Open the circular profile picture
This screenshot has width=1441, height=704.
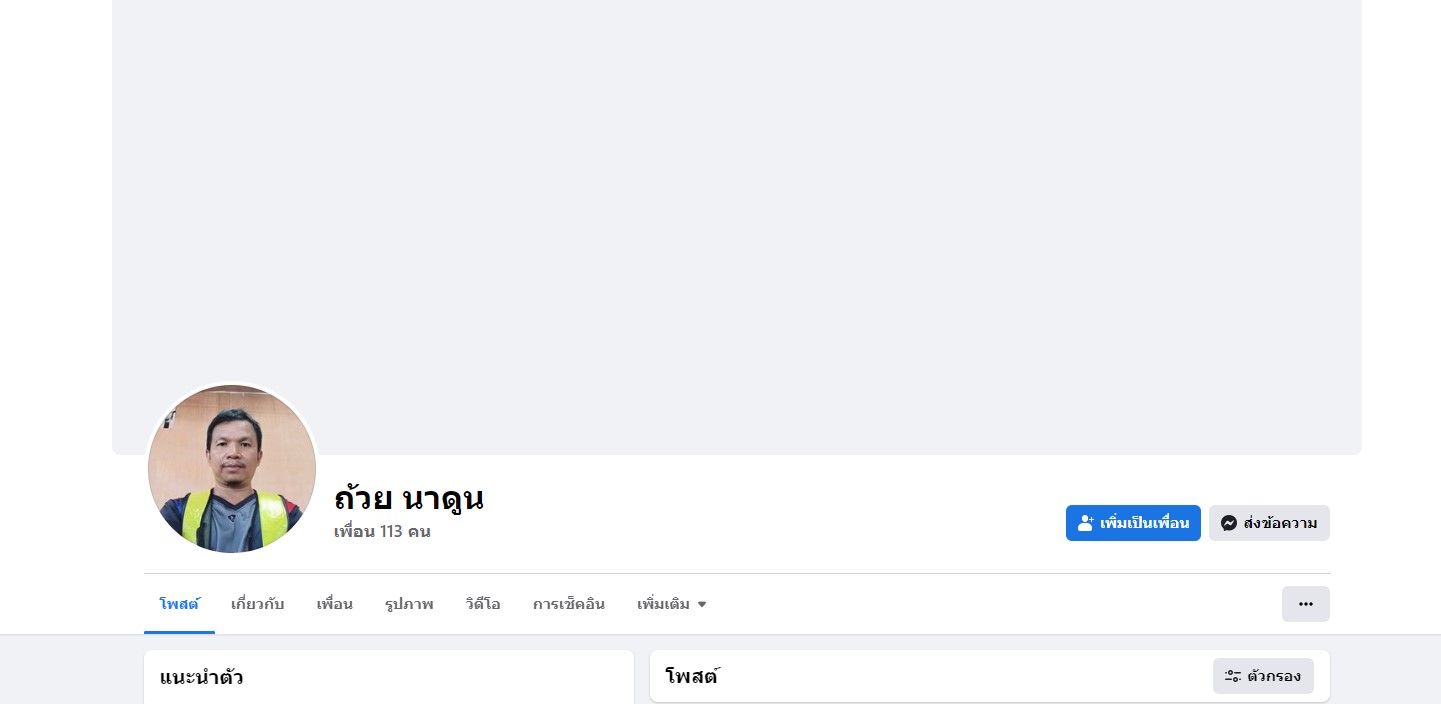point(232,468)
